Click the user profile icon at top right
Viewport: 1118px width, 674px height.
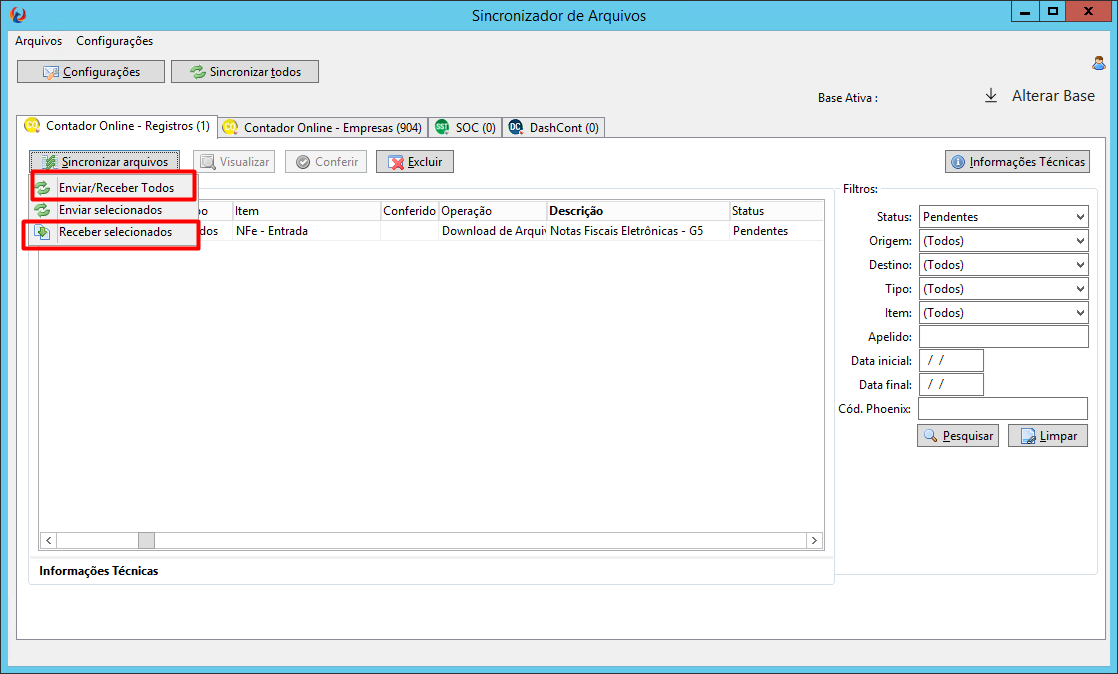pos(1098,63)
